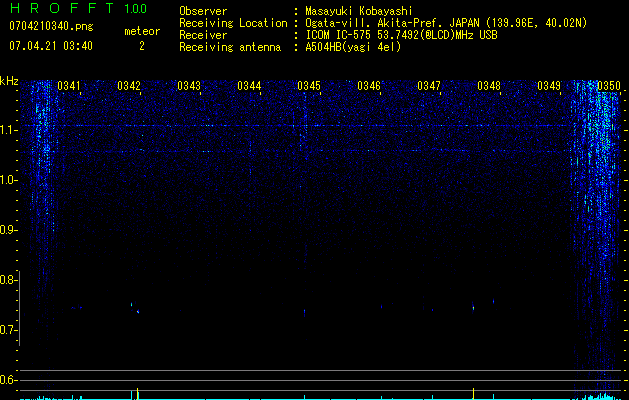
Task: Click the 0347 time marker
Action: point(429,86)
